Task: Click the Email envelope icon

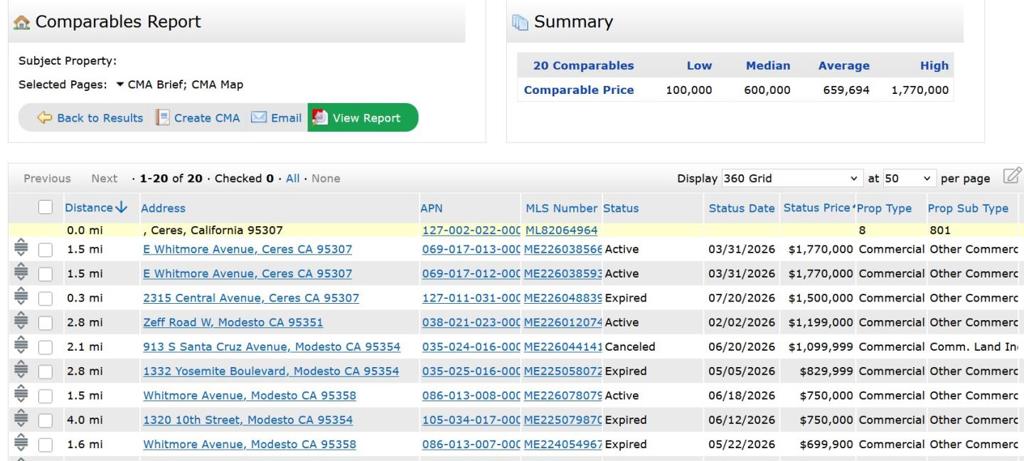Action: tap(259, 118)
